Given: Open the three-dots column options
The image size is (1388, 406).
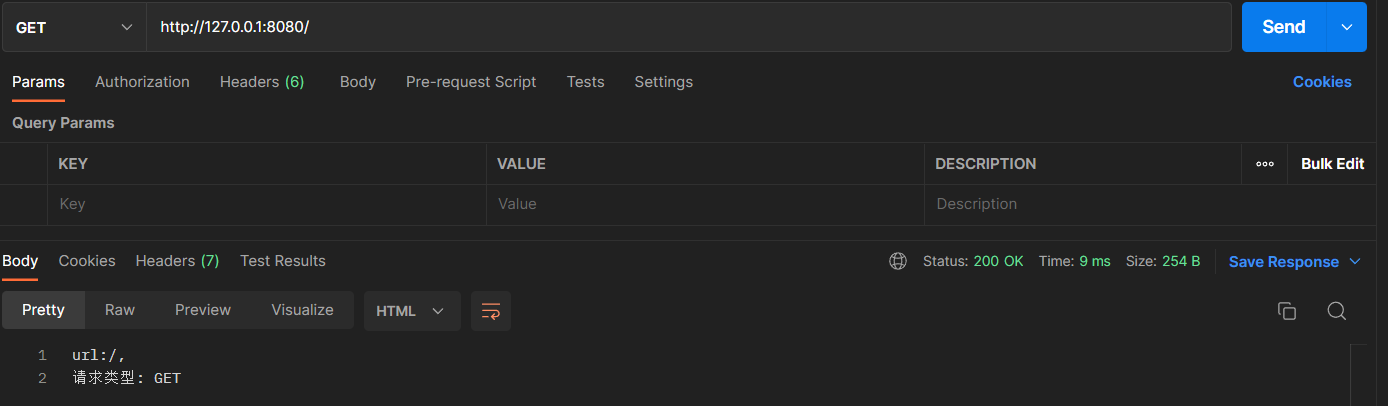Looking at the screenshot, I should tap(1265, 164).
